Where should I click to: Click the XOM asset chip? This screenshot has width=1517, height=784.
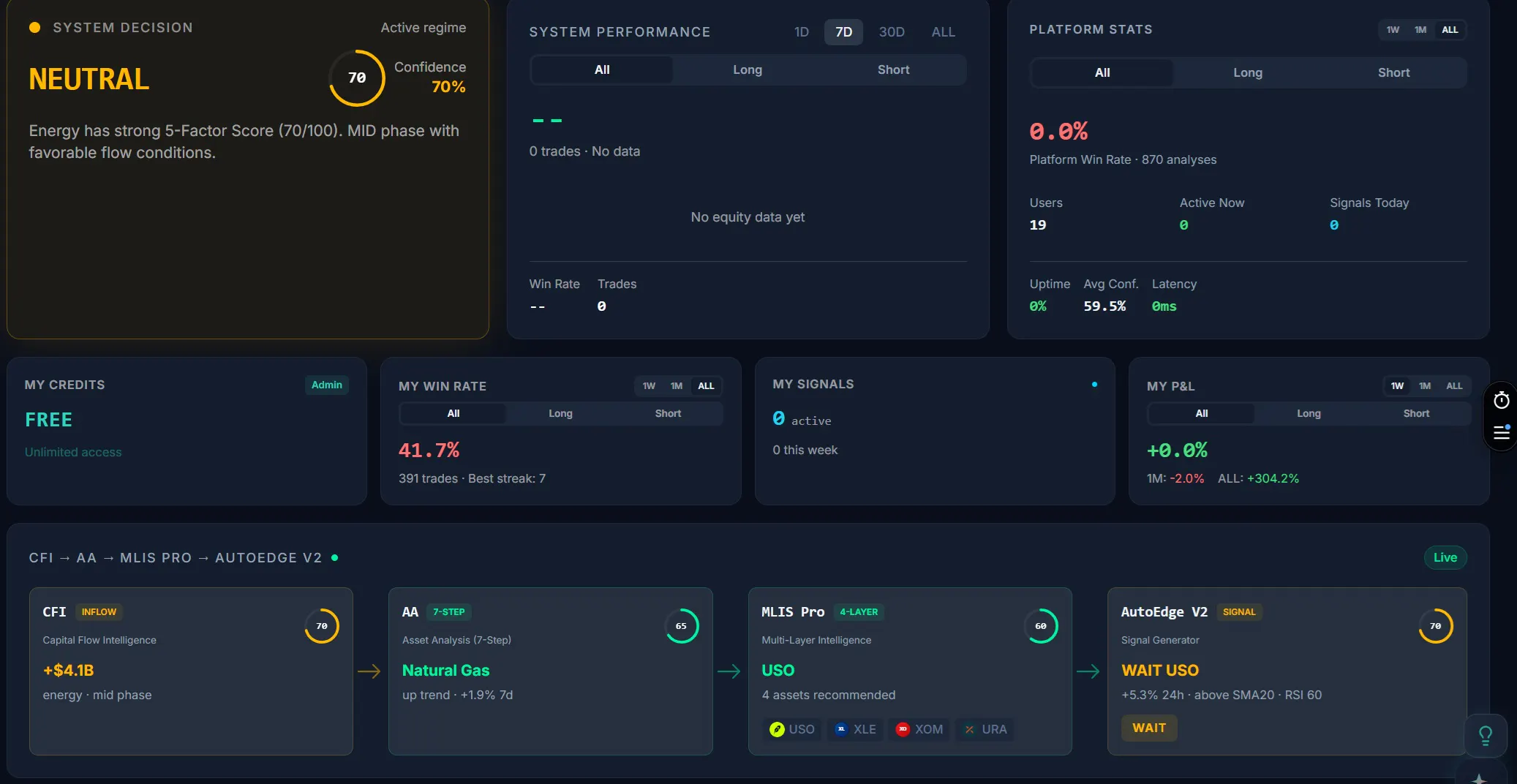pos(919,729)
